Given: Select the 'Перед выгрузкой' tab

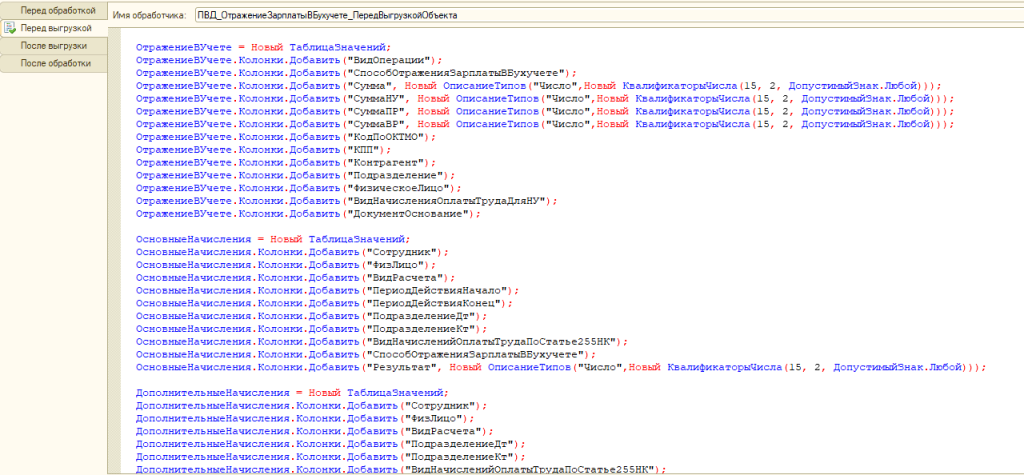Looking at the screenshot, I should (56, 28).
